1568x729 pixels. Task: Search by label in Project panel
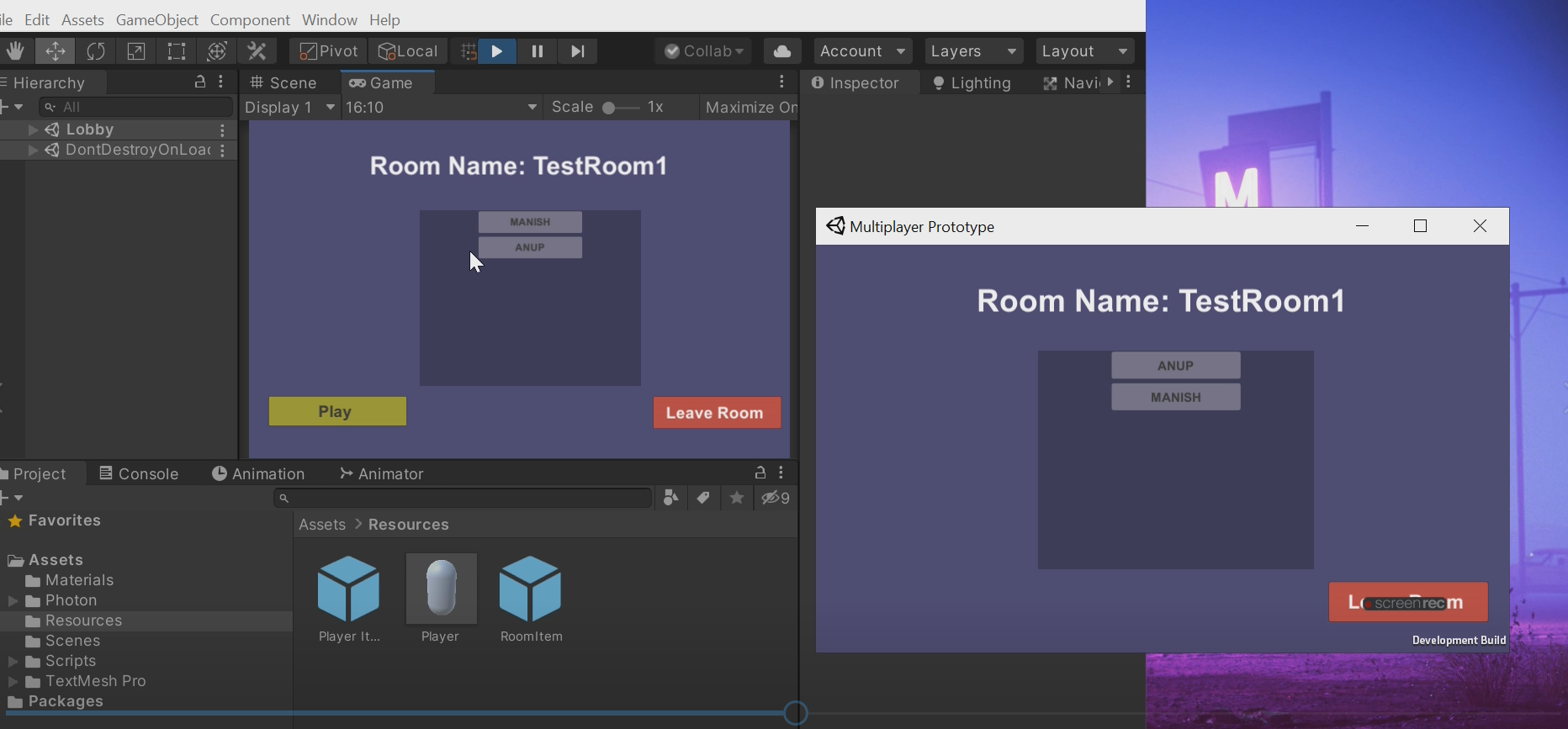pyautogui.click(x=703, y=498)
